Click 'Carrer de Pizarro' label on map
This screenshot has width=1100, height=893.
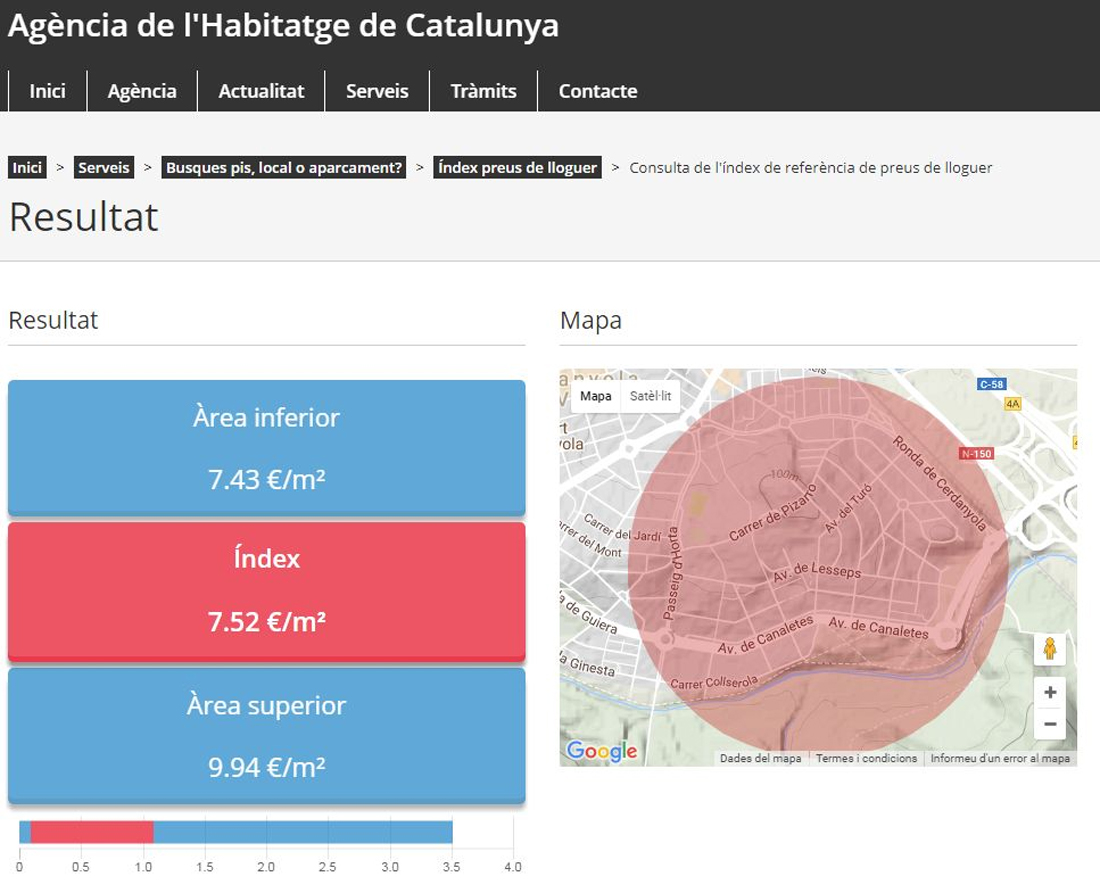click(x=772, y=513)
